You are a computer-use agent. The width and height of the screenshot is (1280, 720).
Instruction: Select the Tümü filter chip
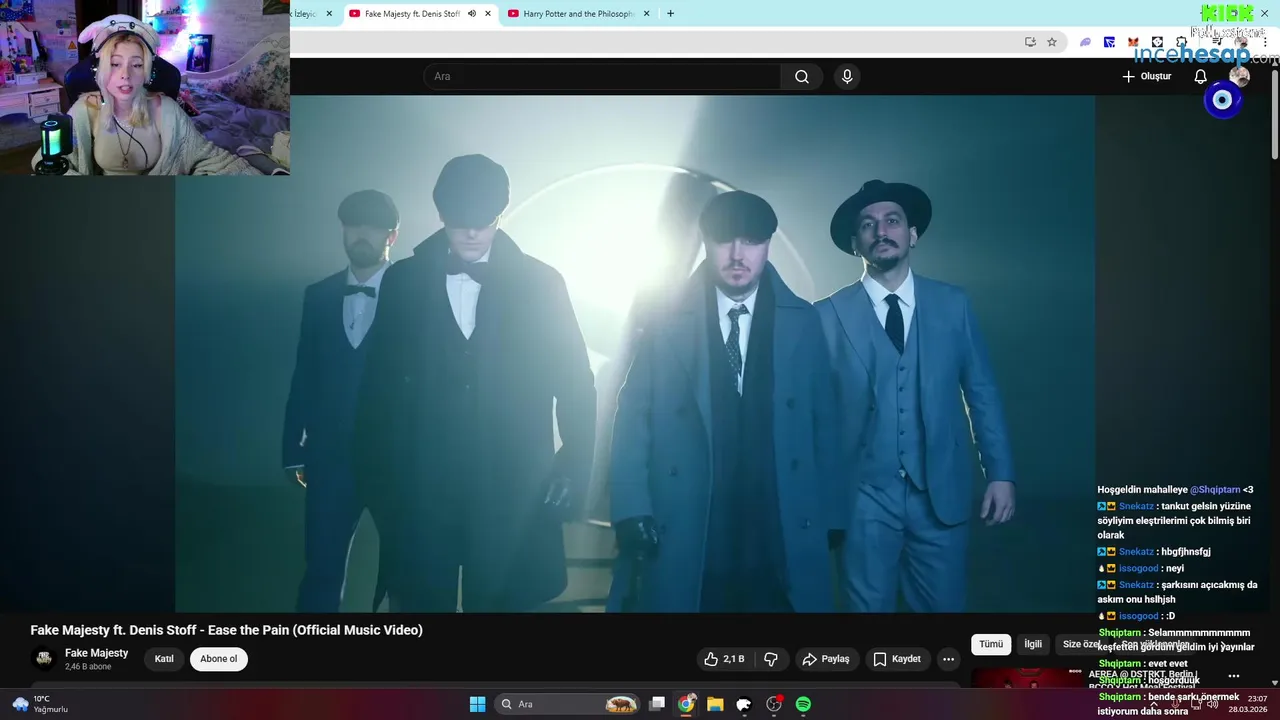(x=991, y=645)
